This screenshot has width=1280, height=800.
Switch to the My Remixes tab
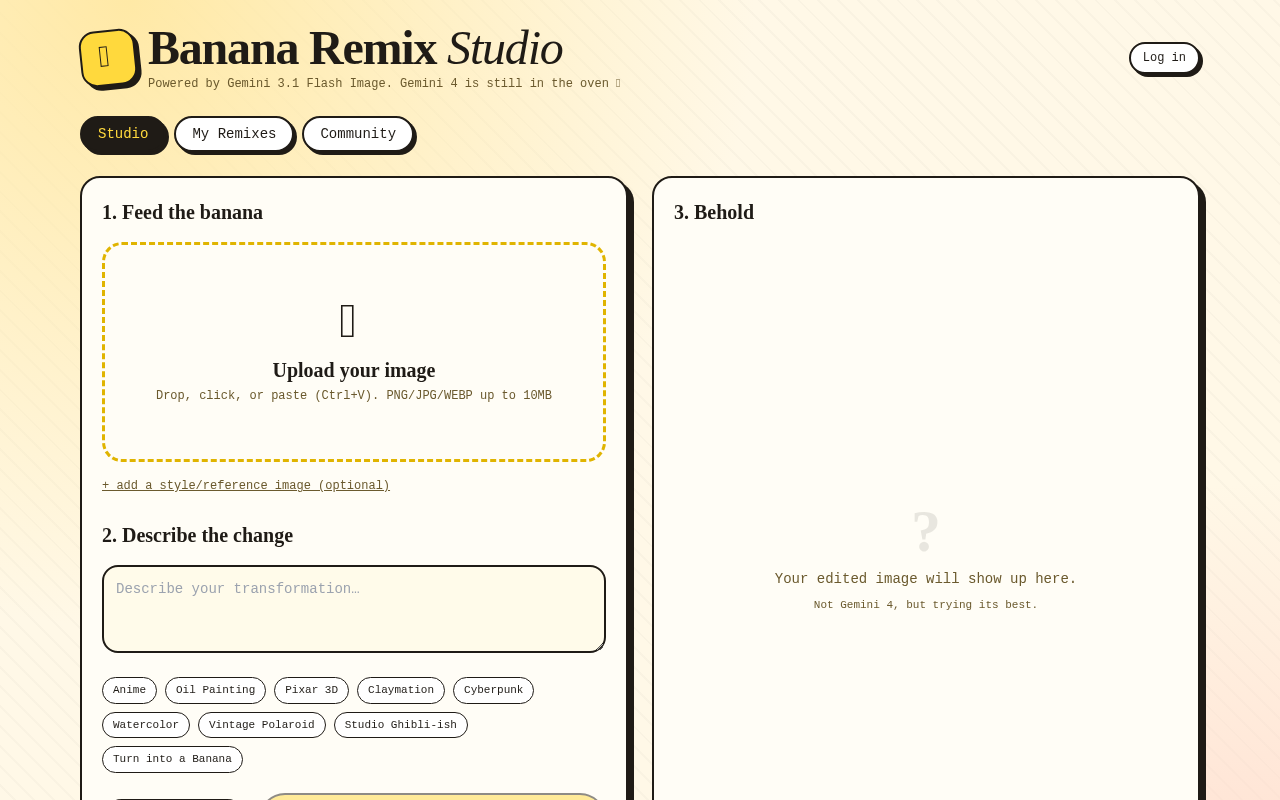234,134
